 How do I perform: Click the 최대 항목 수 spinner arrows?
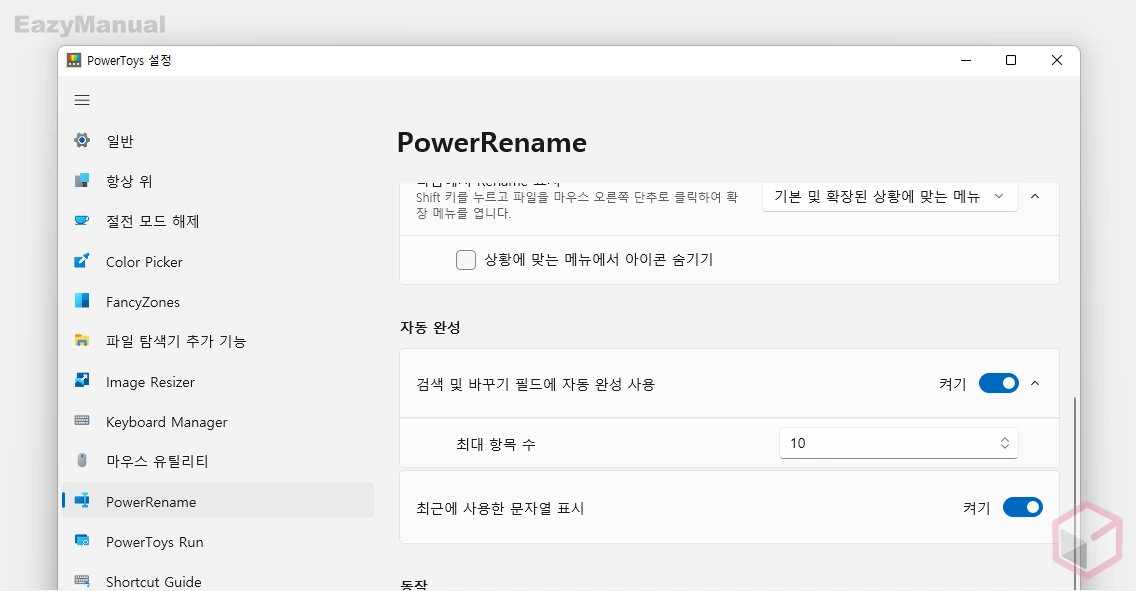1005,443
